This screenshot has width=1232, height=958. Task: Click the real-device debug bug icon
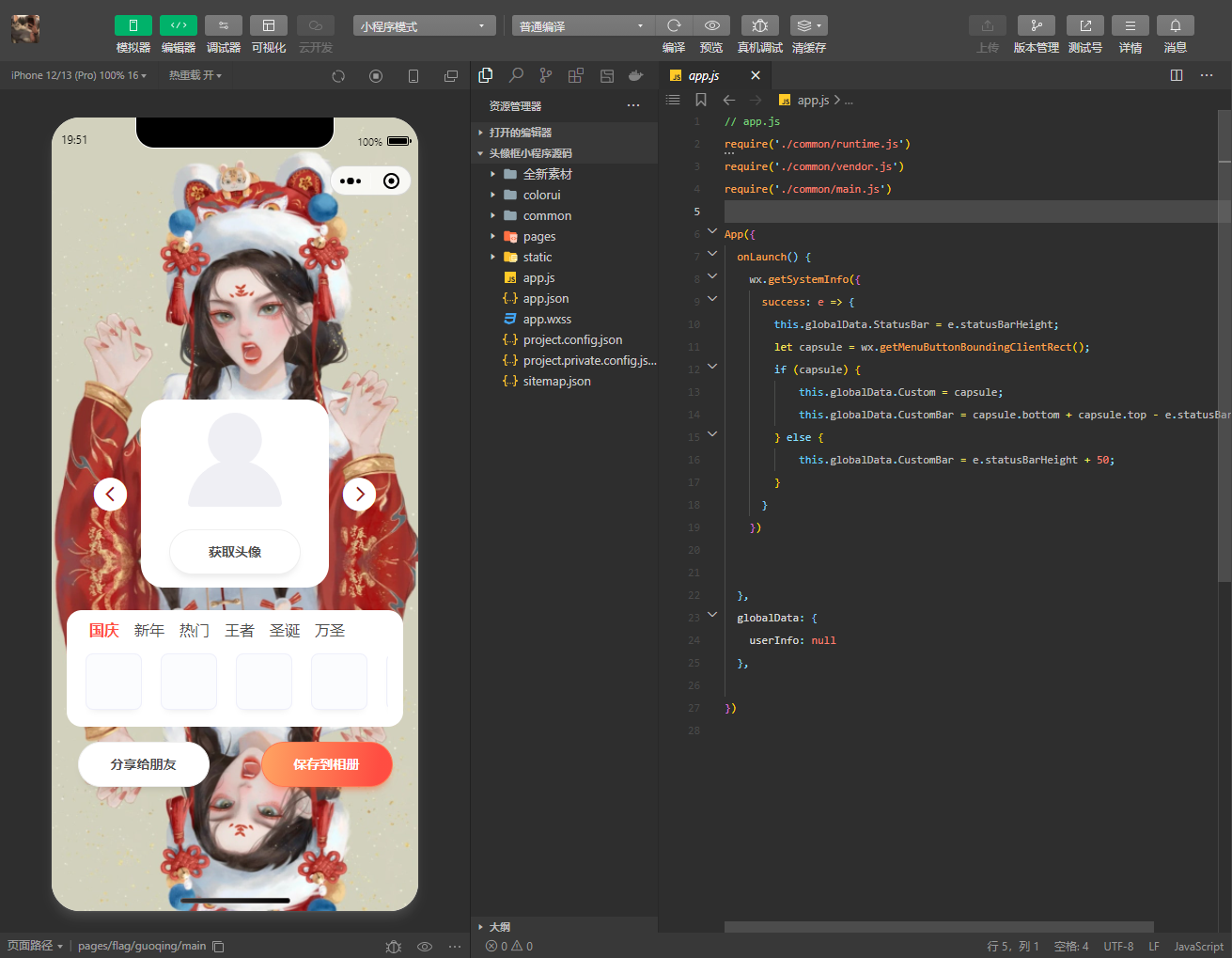coord(759,26)
